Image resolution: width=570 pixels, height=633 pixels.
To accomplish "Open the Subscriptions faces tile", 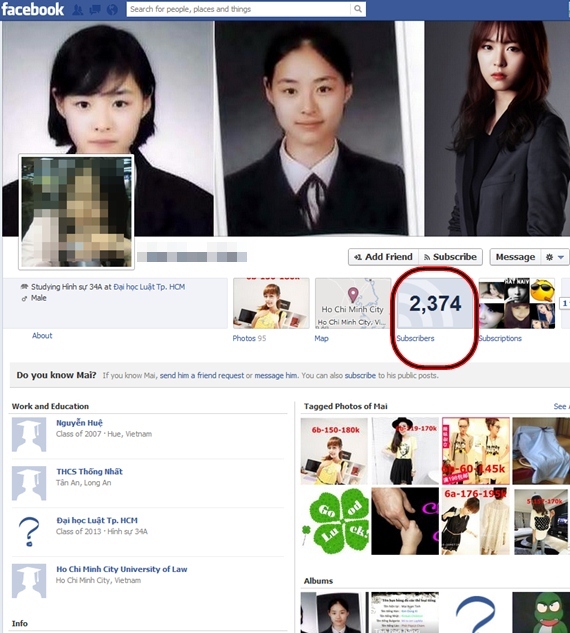I will 517,303.
